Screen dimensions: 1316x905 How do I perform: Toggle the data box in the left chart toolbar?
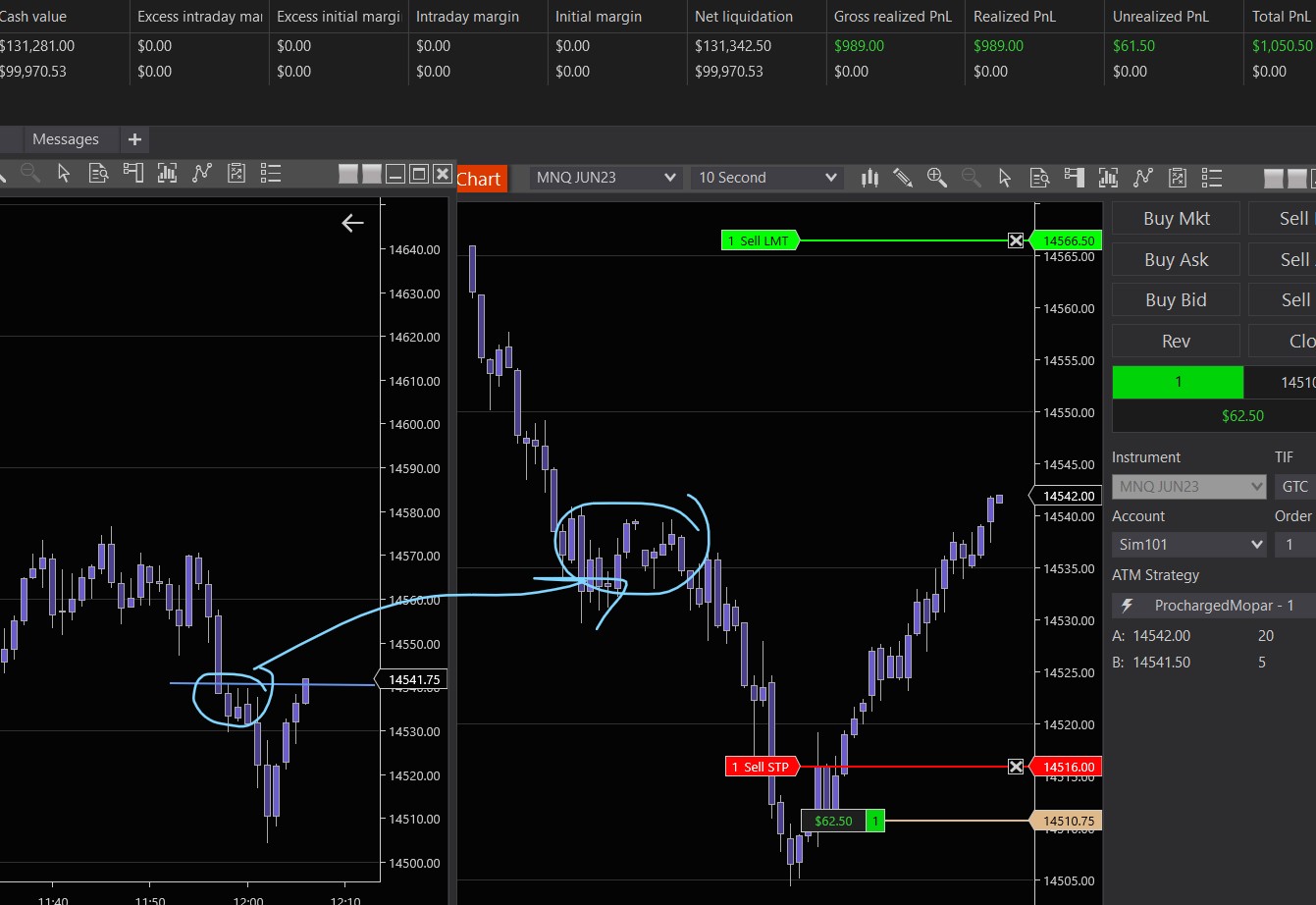(98, 174)
